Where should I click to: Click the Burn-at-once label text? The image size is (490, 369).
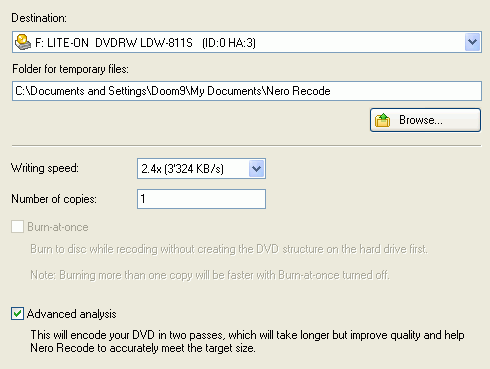point(58,227)
